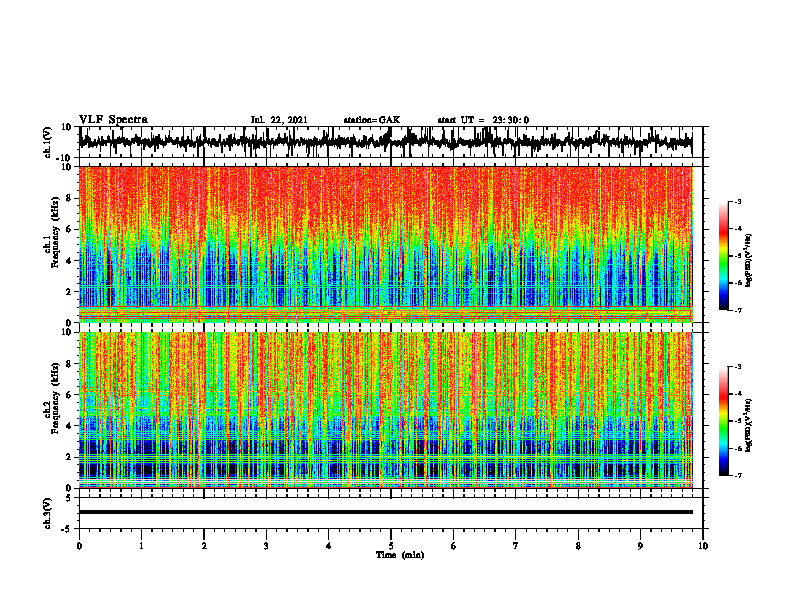Image resolution: width=792 pixels, height=612 pixels.
Task: Click the ch.1 spectrogram color bar
Action: 723,256
